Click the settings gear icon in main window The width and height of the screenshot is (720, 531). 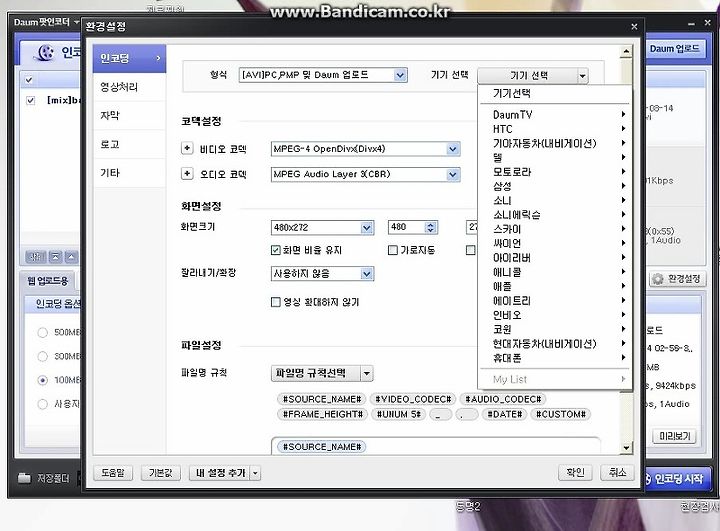[658, 279]
